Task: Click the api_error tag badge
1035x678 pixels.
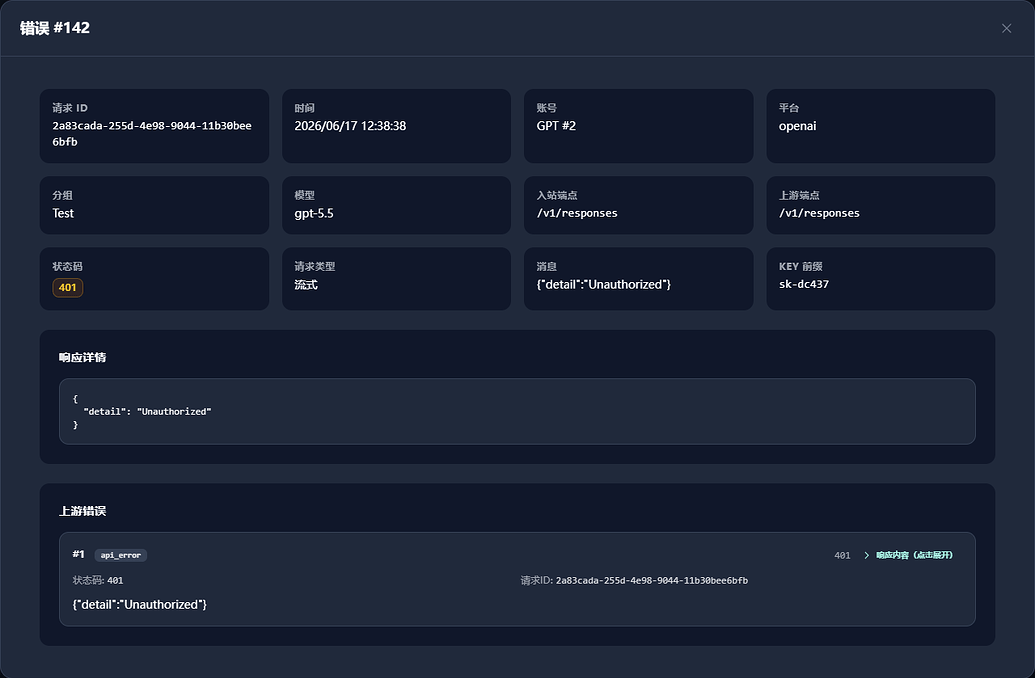Action: [x=120, y=555]
